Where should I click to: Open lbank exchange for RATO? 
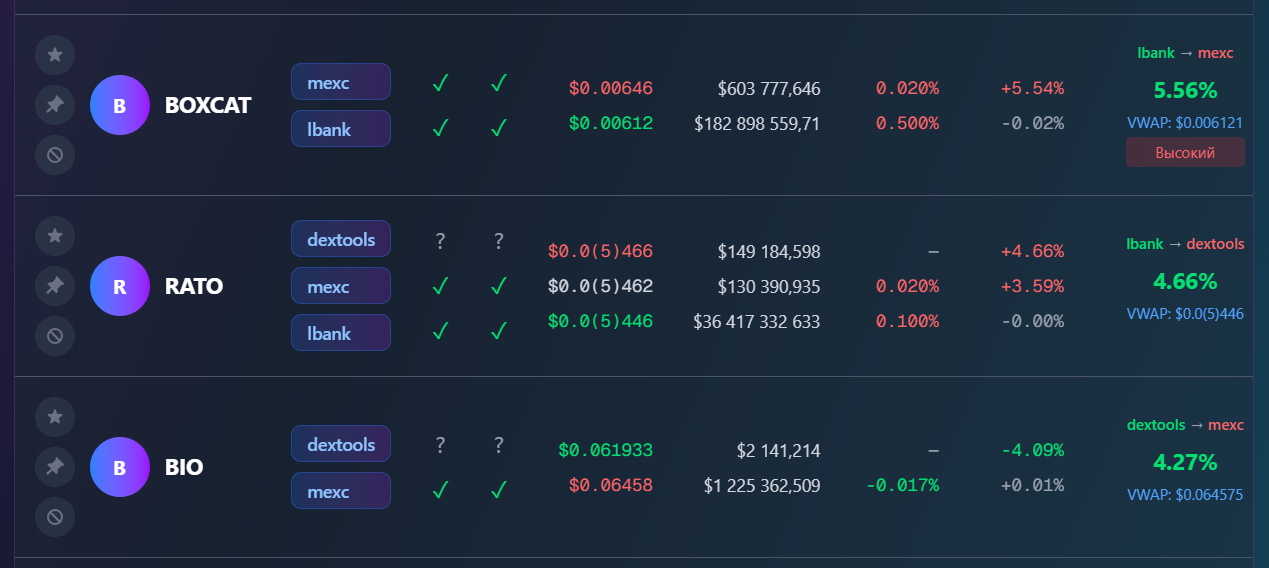340,333
